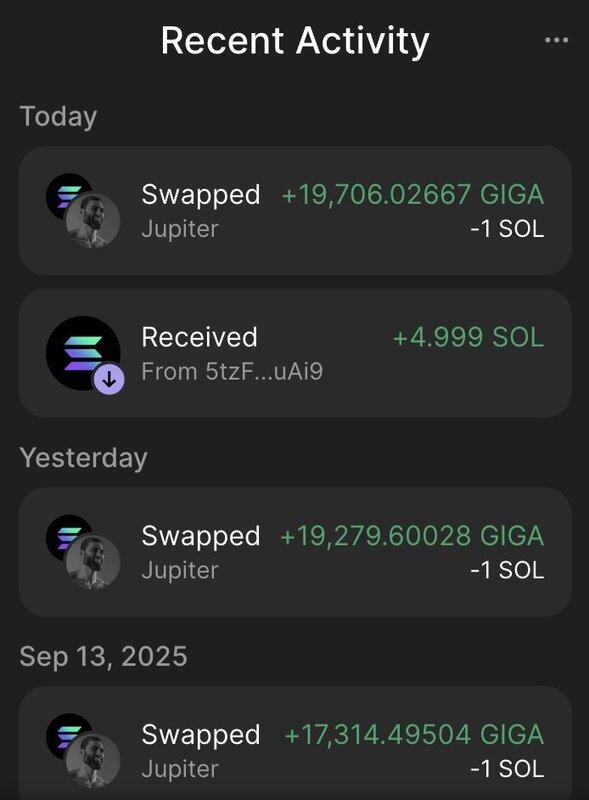Open the +17,314.49504 GIGA swap details
The width and height of the screenshot is (589, 800).
(295, 743)
